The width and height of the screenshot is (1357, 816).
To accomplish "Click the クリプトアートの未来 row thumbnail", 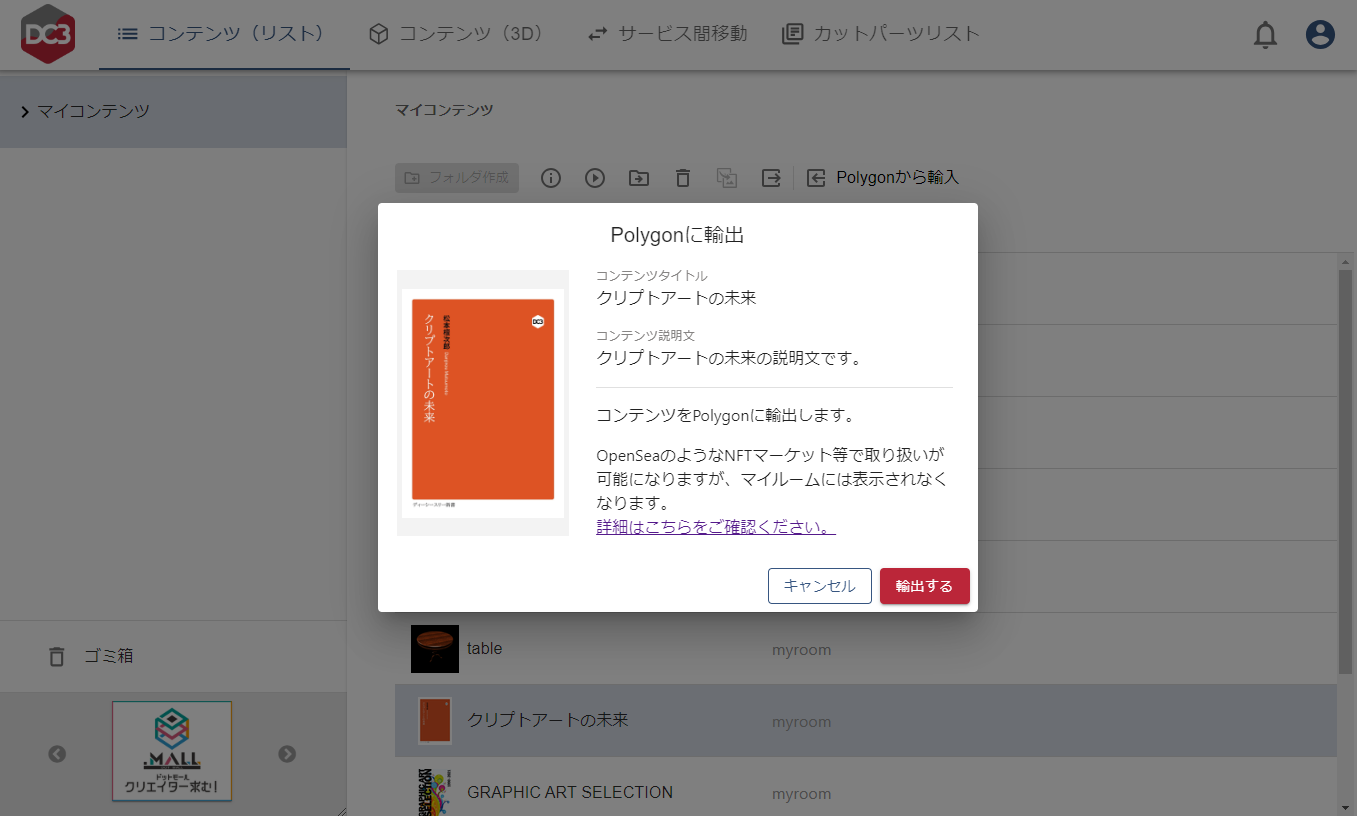I will click(x=435, y=721).
